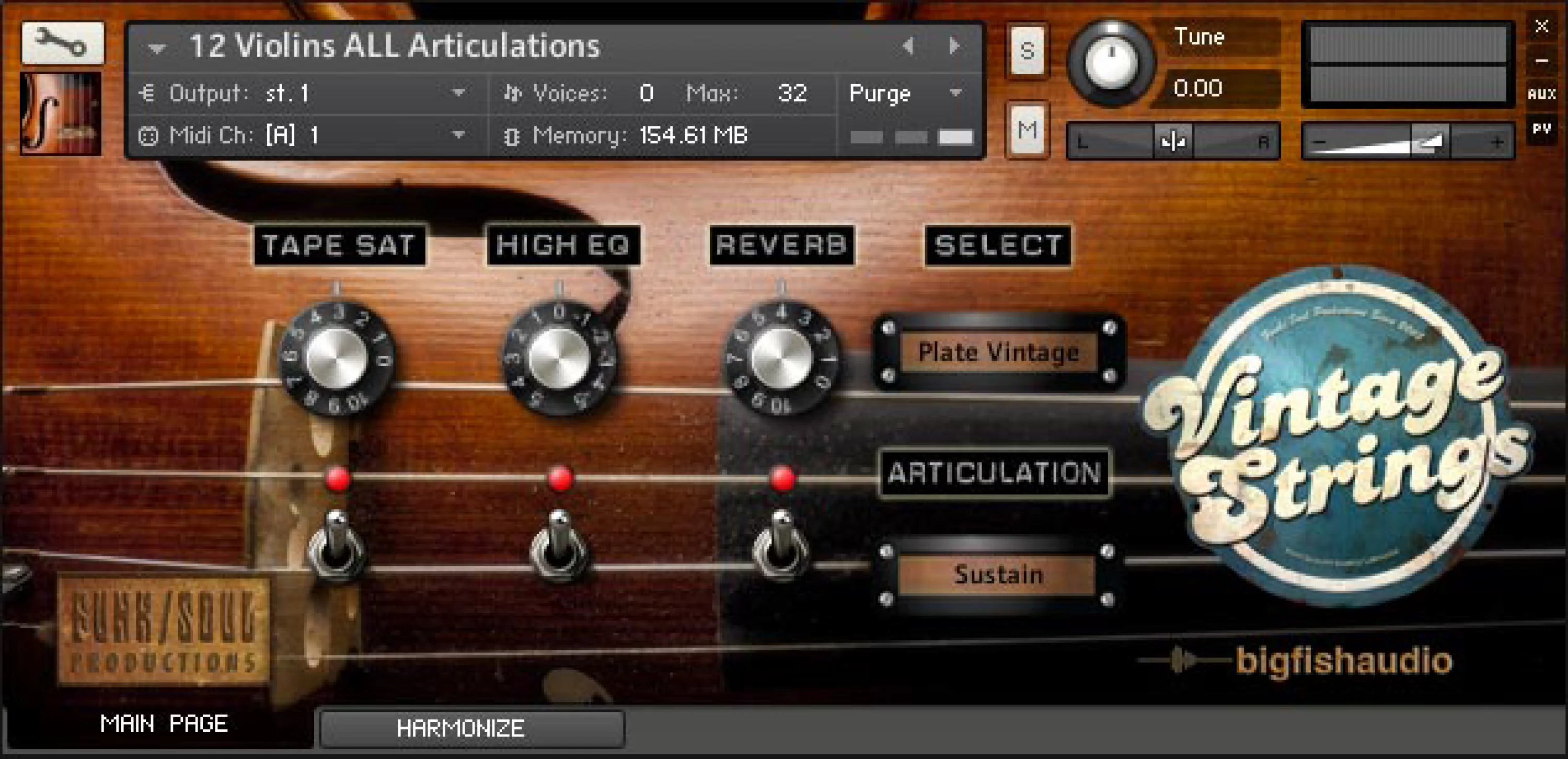Click the TAPE SAT label

click(340, 245)
